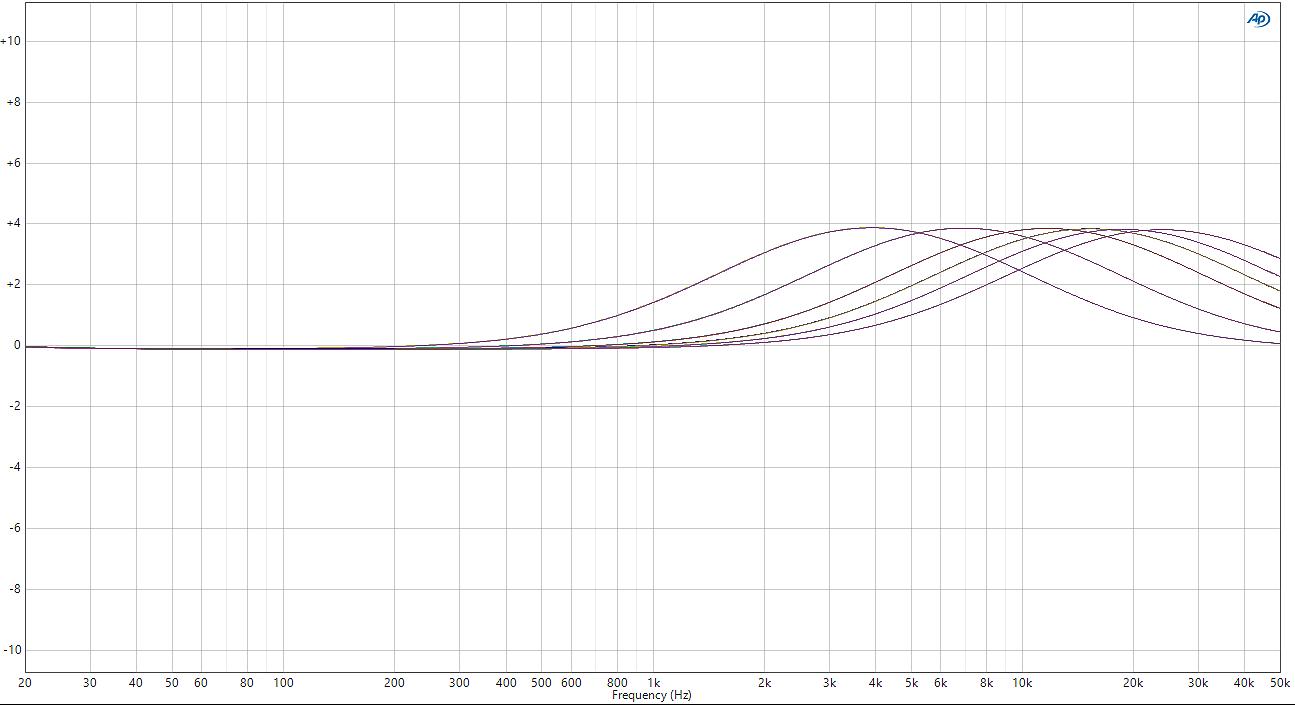Select the +10 label on vertical axis
The height and width of the screenshot is (705, 1295).
pos(11,41)
